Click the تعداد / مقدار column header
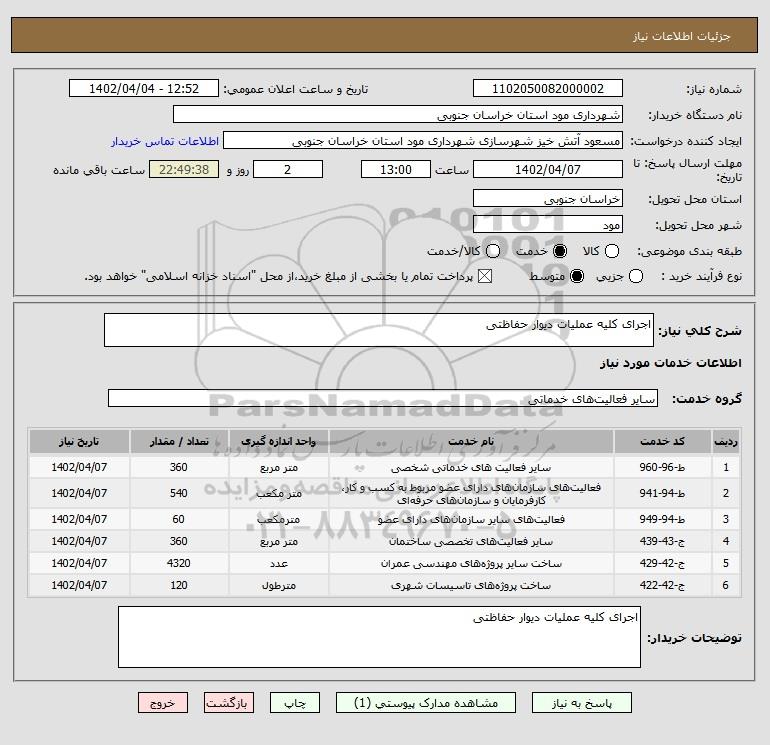 pyautogui.click(x=179, y=441)
